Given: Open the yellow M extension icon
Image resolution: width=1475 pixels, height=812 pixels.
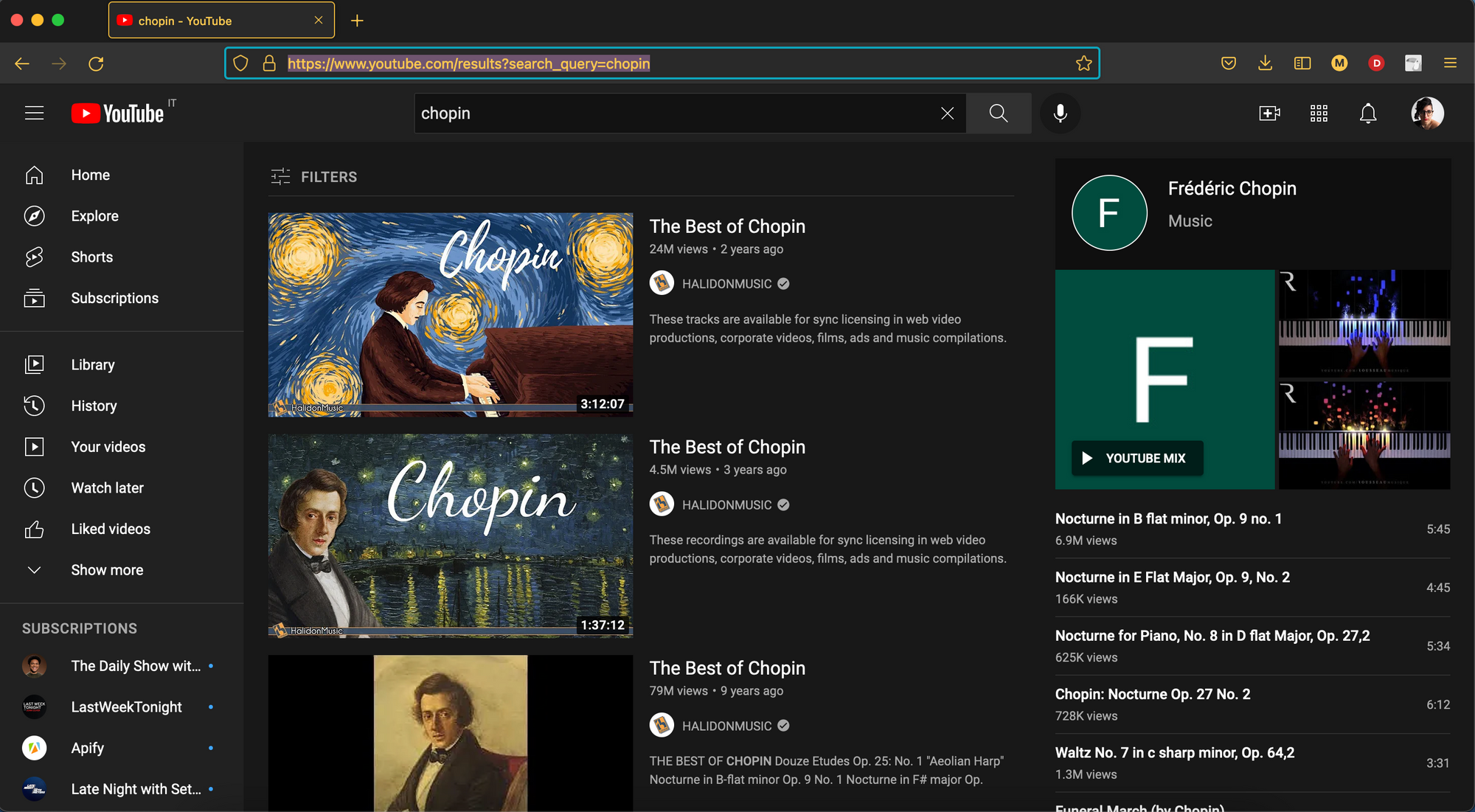Looking at the screenshot, I should coord(1339,63).
